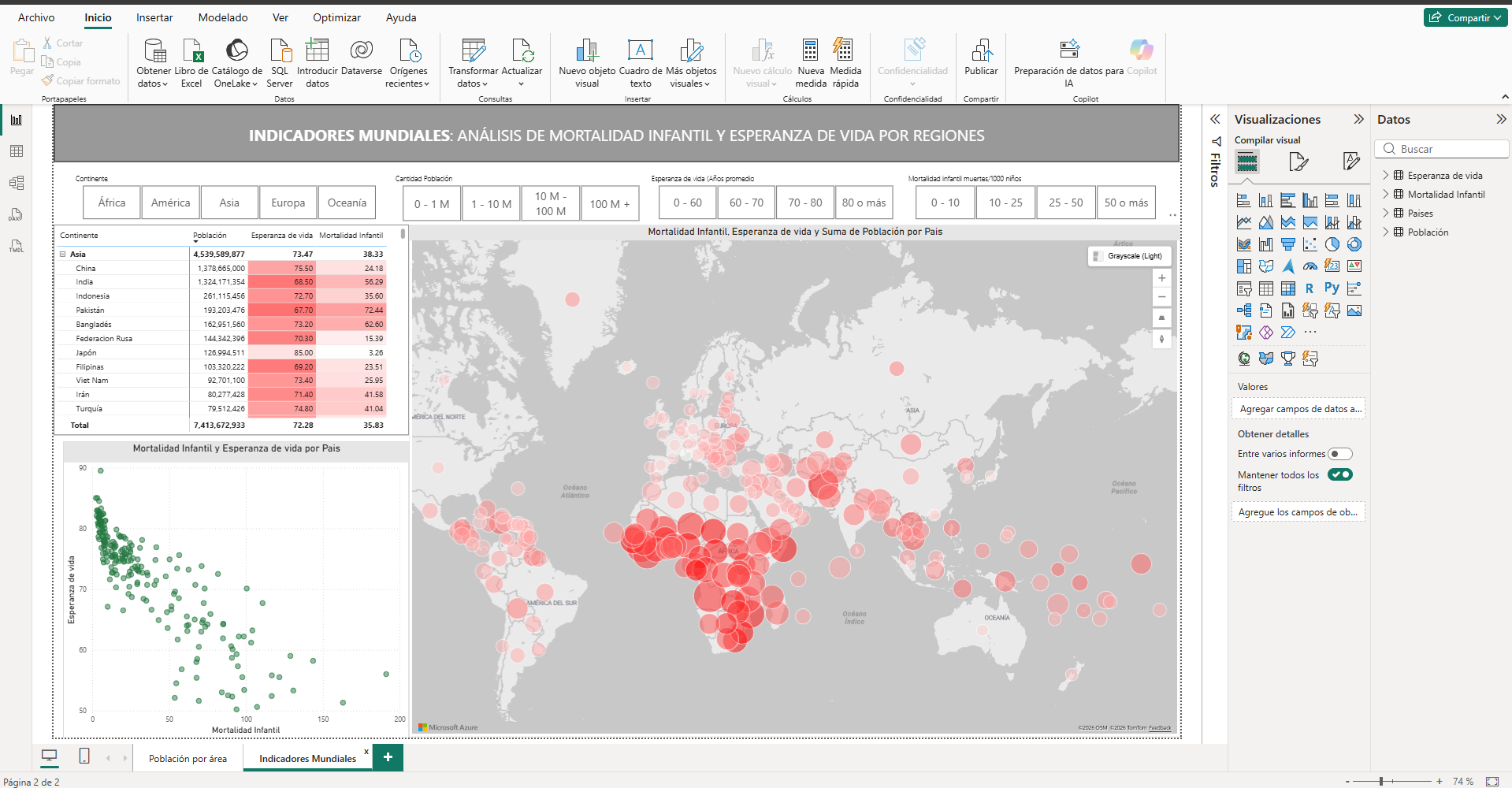1512x788 pixels.
Task: Open 'Obtener datos' dropdown
Action: [x=153, y=77]
